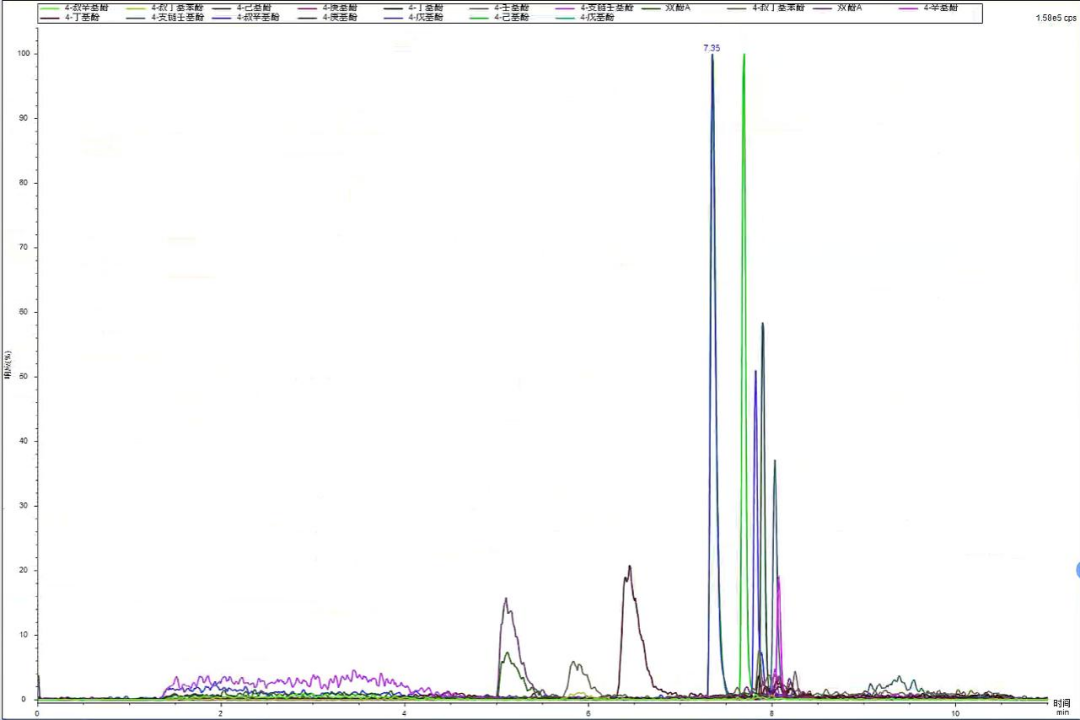Screen dimensions: 1080x720
Task: Click the blue circle at right window edge
Action: tap(1077, 570)
